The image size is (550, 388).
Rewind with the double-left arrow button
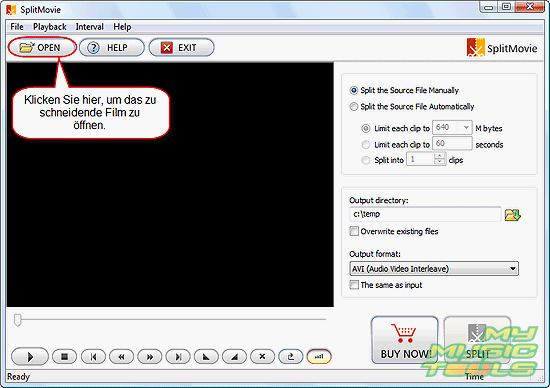[x=121, y=357]
